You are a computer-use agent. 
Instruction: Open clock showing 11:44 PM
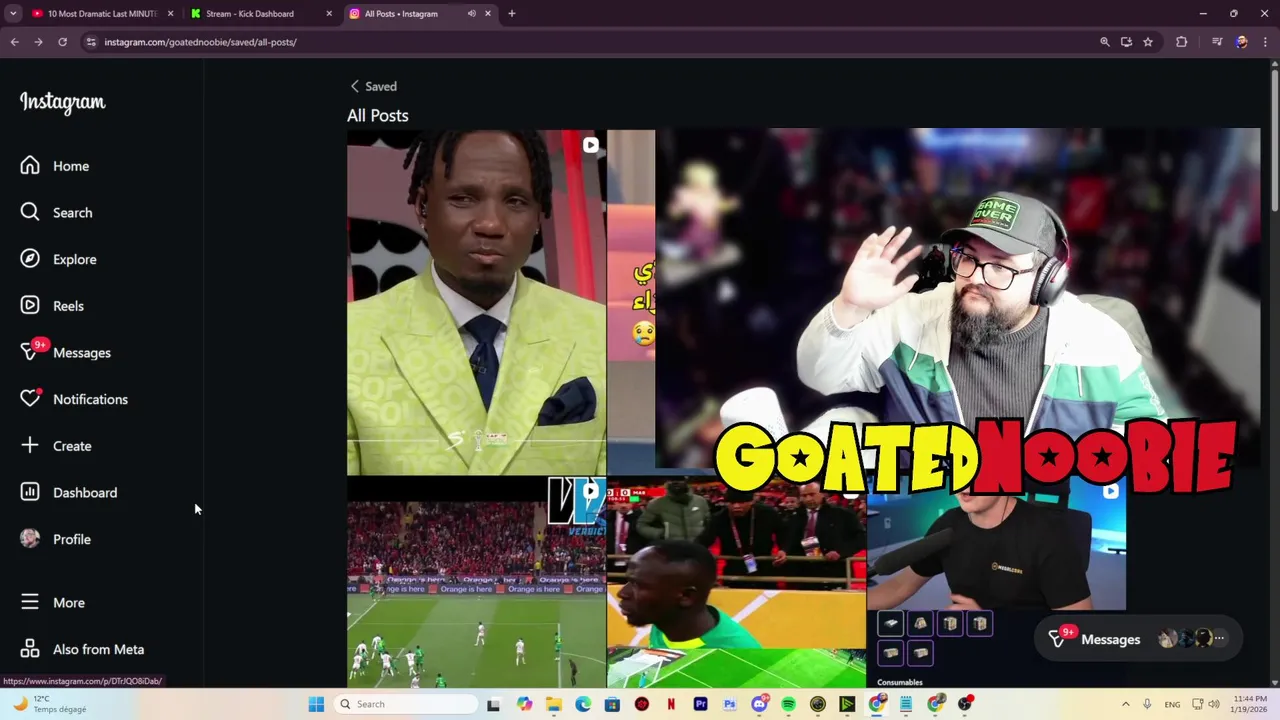(x=1248, y=704)
